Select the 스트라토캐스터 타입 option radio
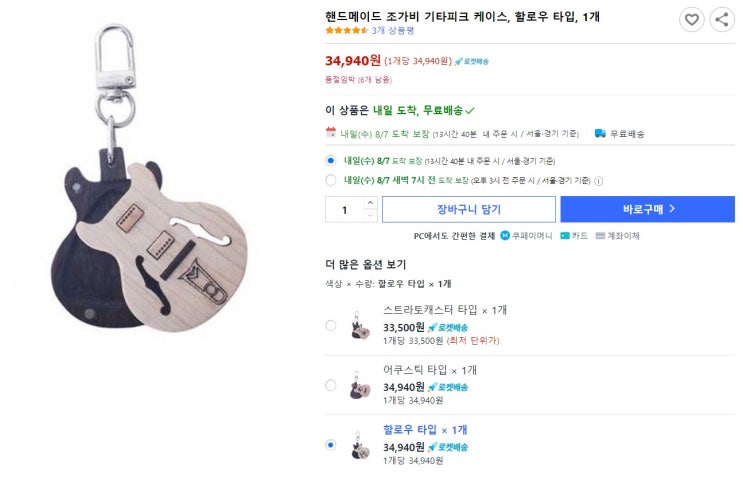 coord(331,325)
